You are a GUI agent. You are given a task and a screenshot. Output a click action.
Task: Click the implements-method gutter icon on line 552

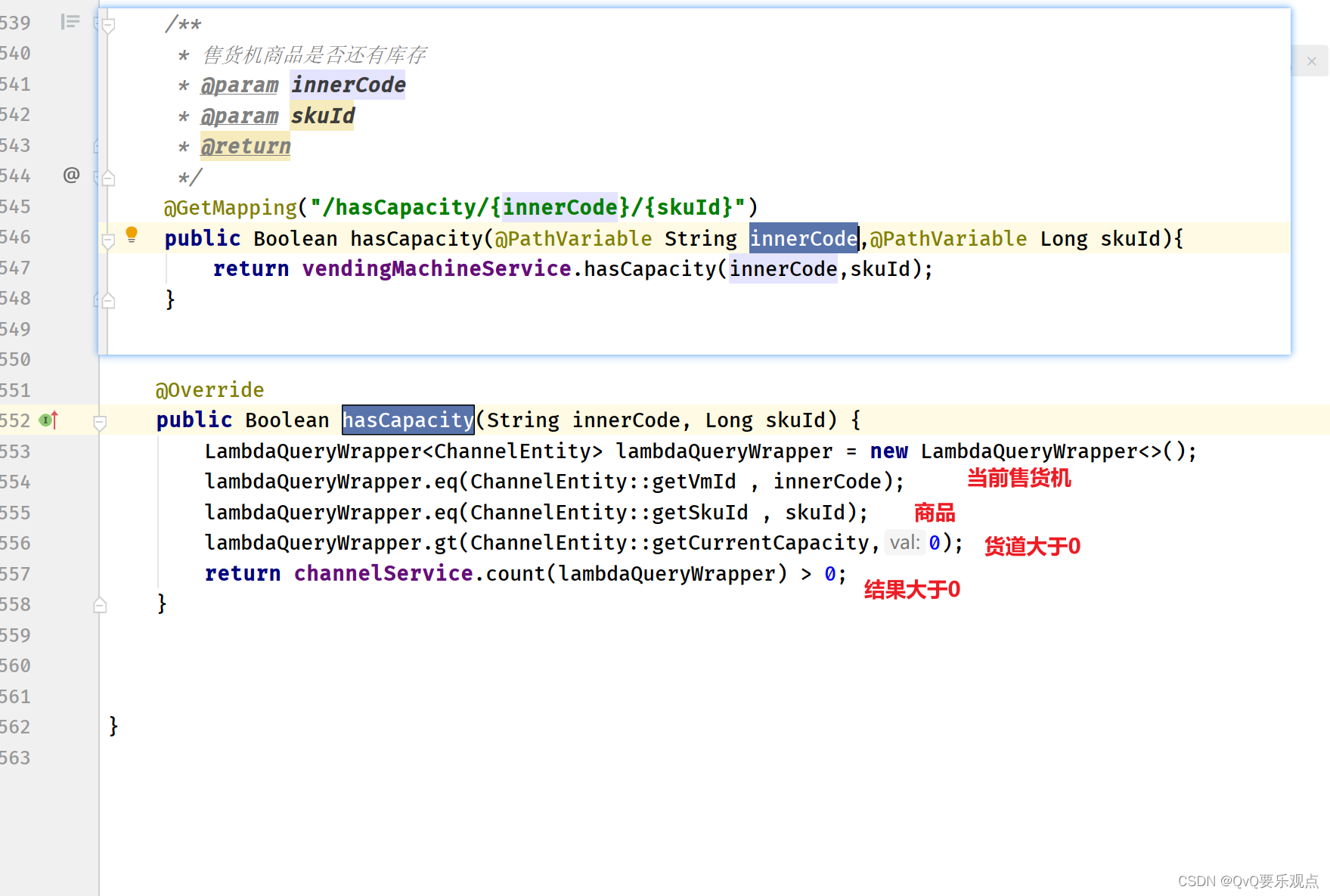pyautogui.click(x=49, y=420)
